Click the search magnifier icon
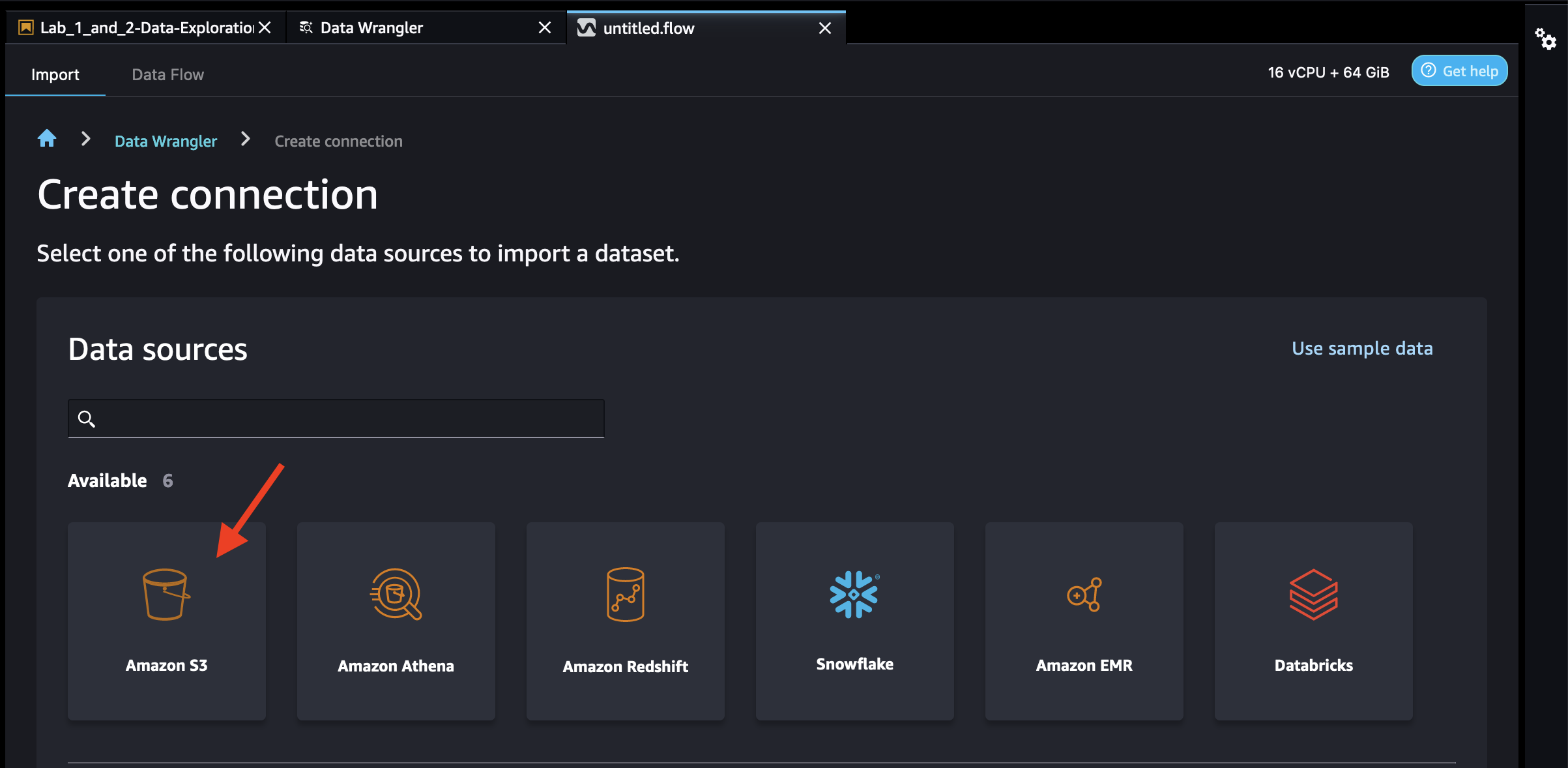 [x=87, y=419]
